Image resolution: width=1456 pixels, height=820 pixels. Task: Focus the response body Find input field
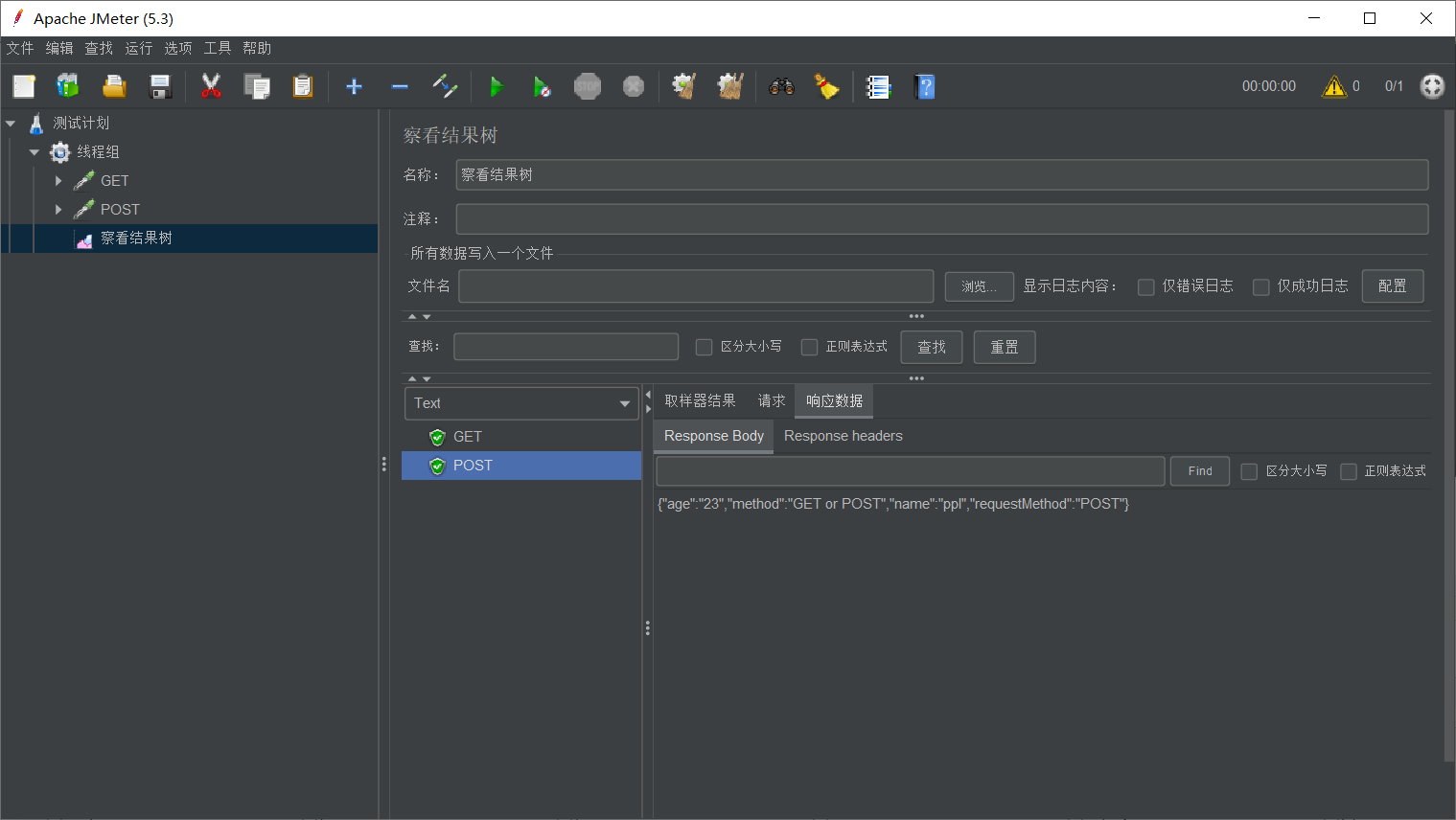point(911,471)
